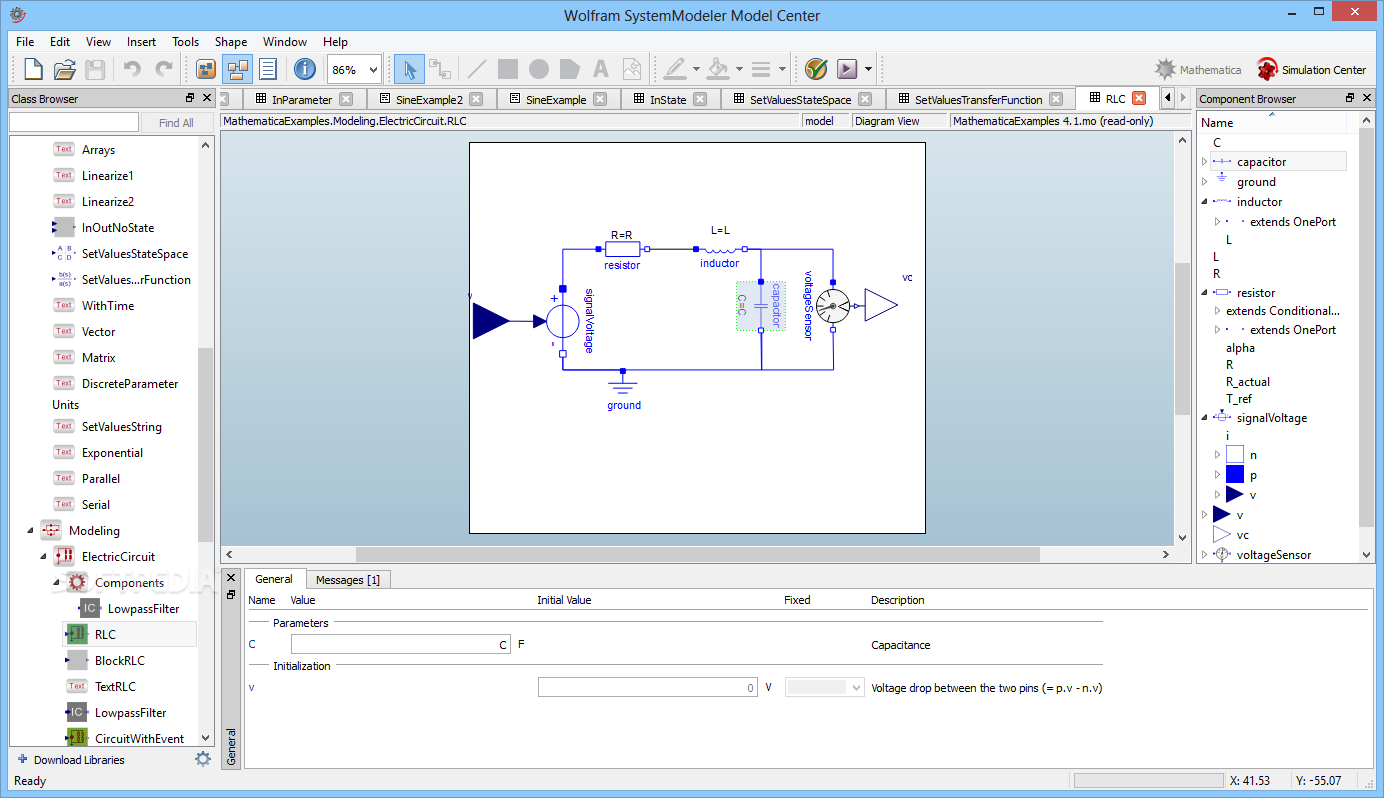This screenshot has width=1384, height=798.
Task: Select BlockRLC in Class Browser
Action: coord(119,661)
